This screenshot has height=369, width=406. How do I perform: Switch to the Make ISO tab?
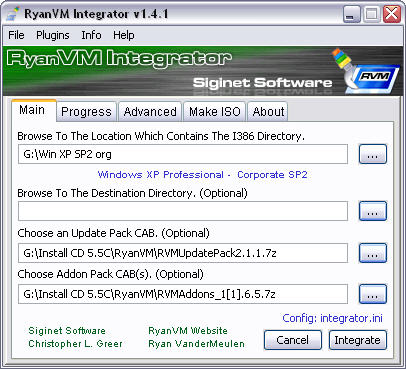click(215, 112)
